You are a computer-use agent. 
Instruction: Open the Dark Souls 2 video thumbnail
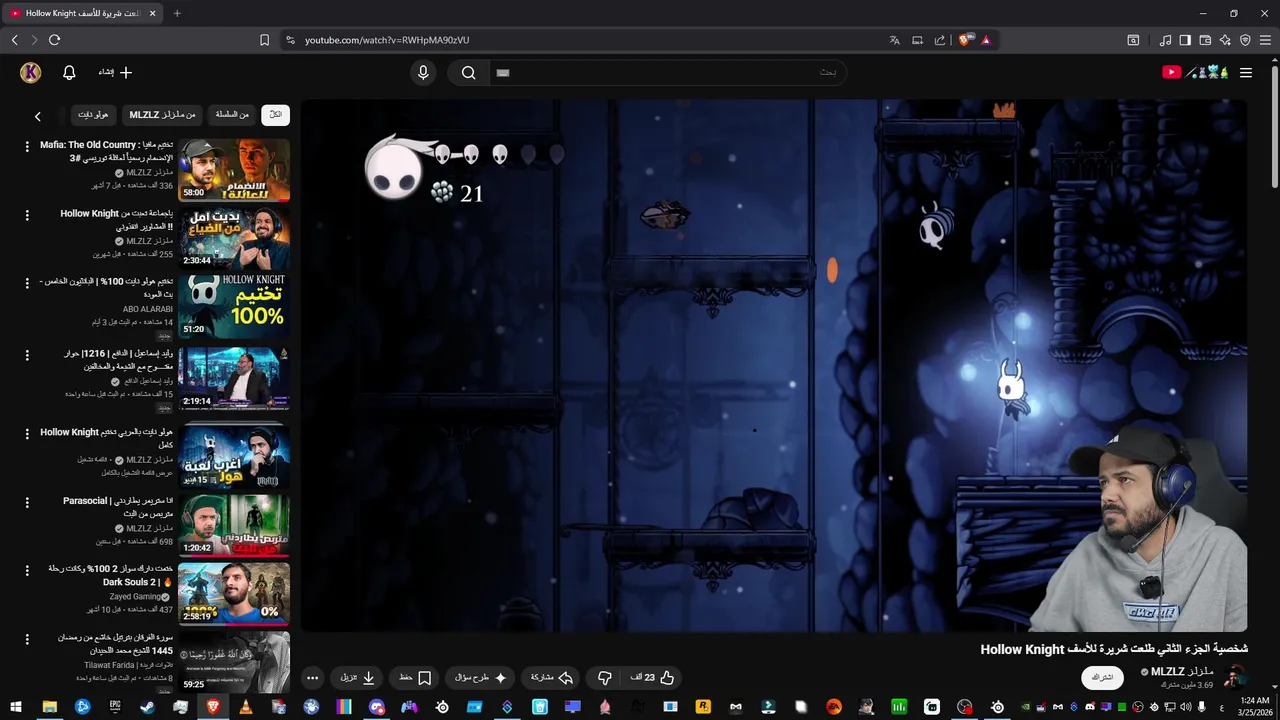[234, 593]
